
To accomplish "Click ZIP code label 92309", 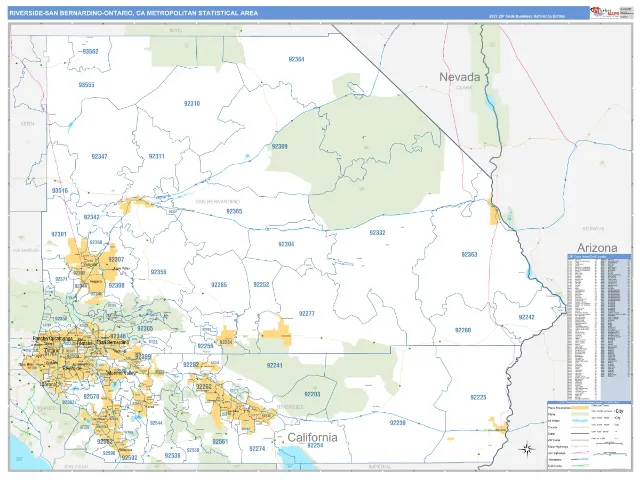I will tap(280, 147).
